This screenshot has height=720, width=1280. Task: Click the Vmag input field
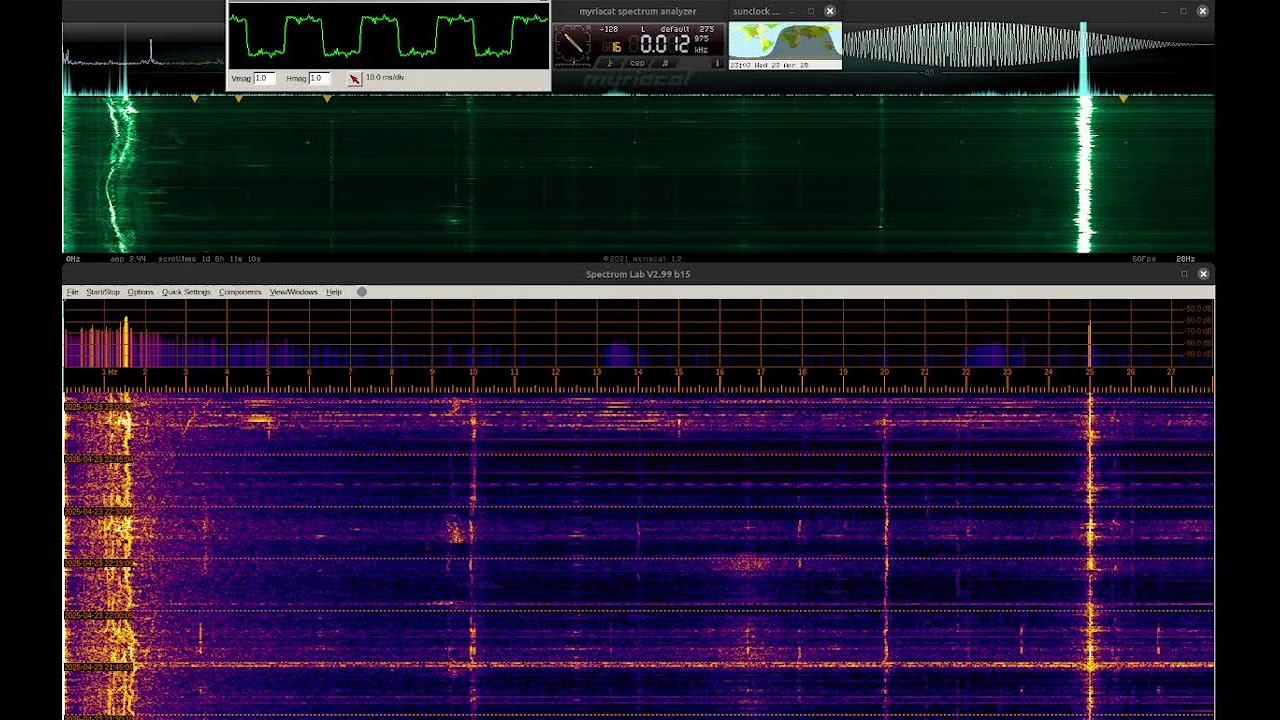coord(265,78)
